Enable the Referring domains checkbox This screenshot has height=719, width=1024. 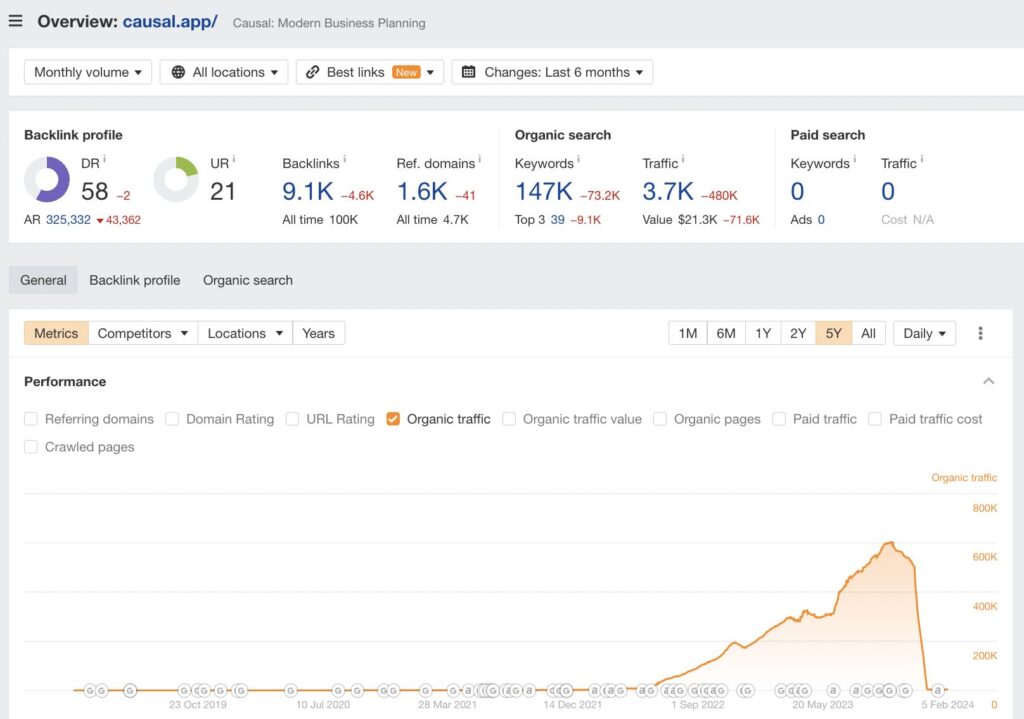click(x=31, y=419)
